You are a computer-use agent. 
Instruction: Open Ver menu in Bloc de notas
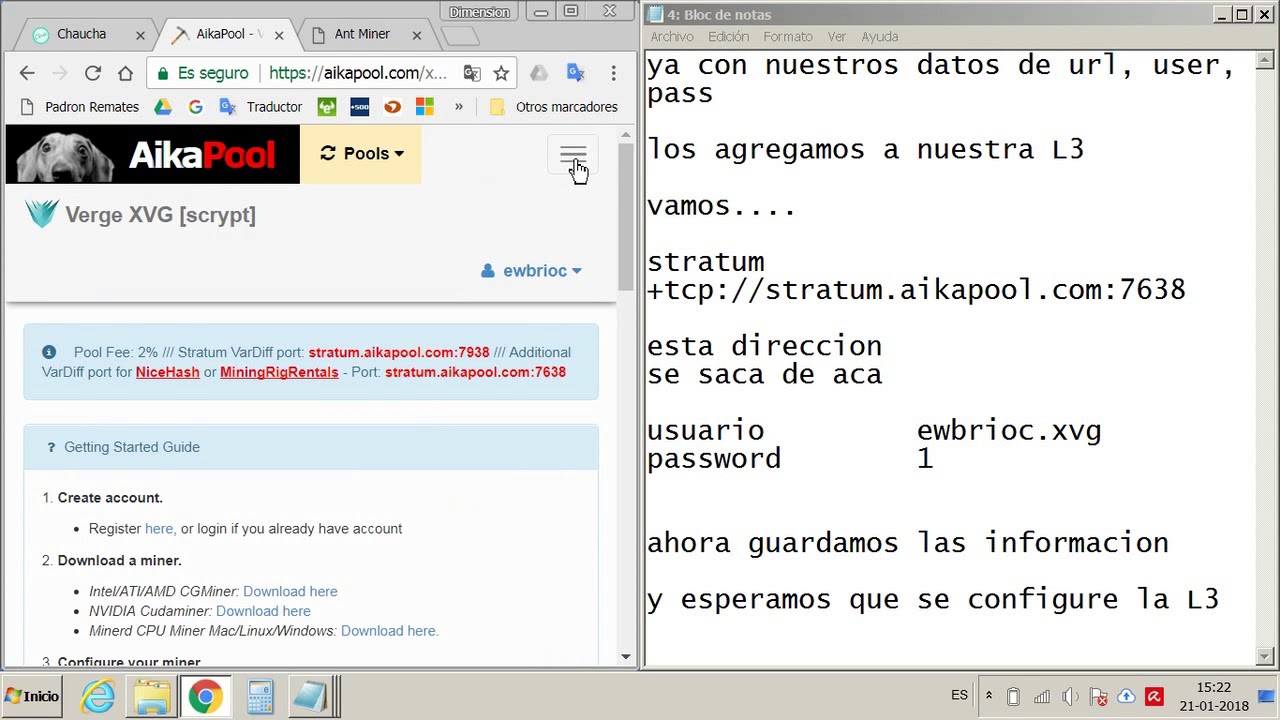click(x=837, y=36)
